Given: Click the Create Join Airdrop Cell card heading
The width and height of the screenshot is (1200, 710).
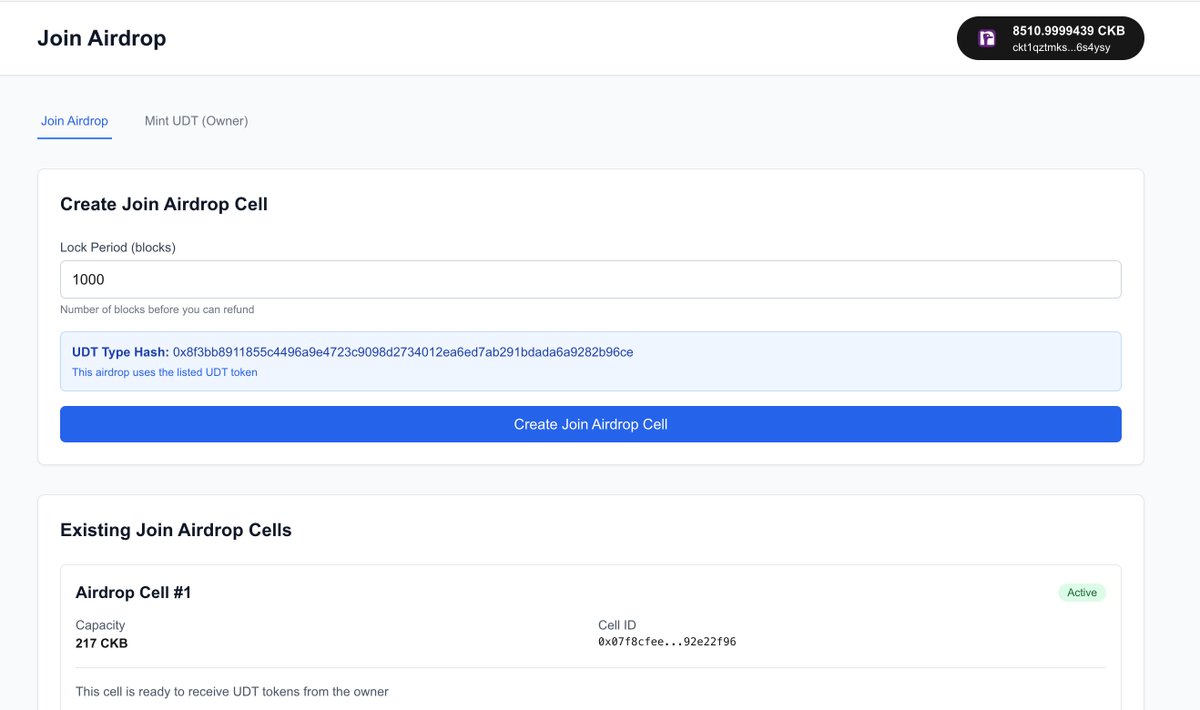Looking at the screenshot, I should coord(163,203).
